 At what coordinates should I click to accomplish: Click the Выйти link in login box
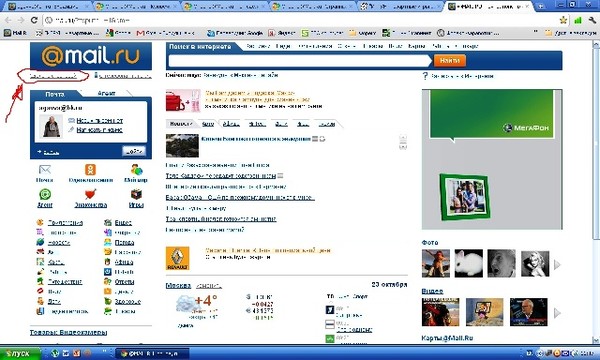tap(51, 153)
